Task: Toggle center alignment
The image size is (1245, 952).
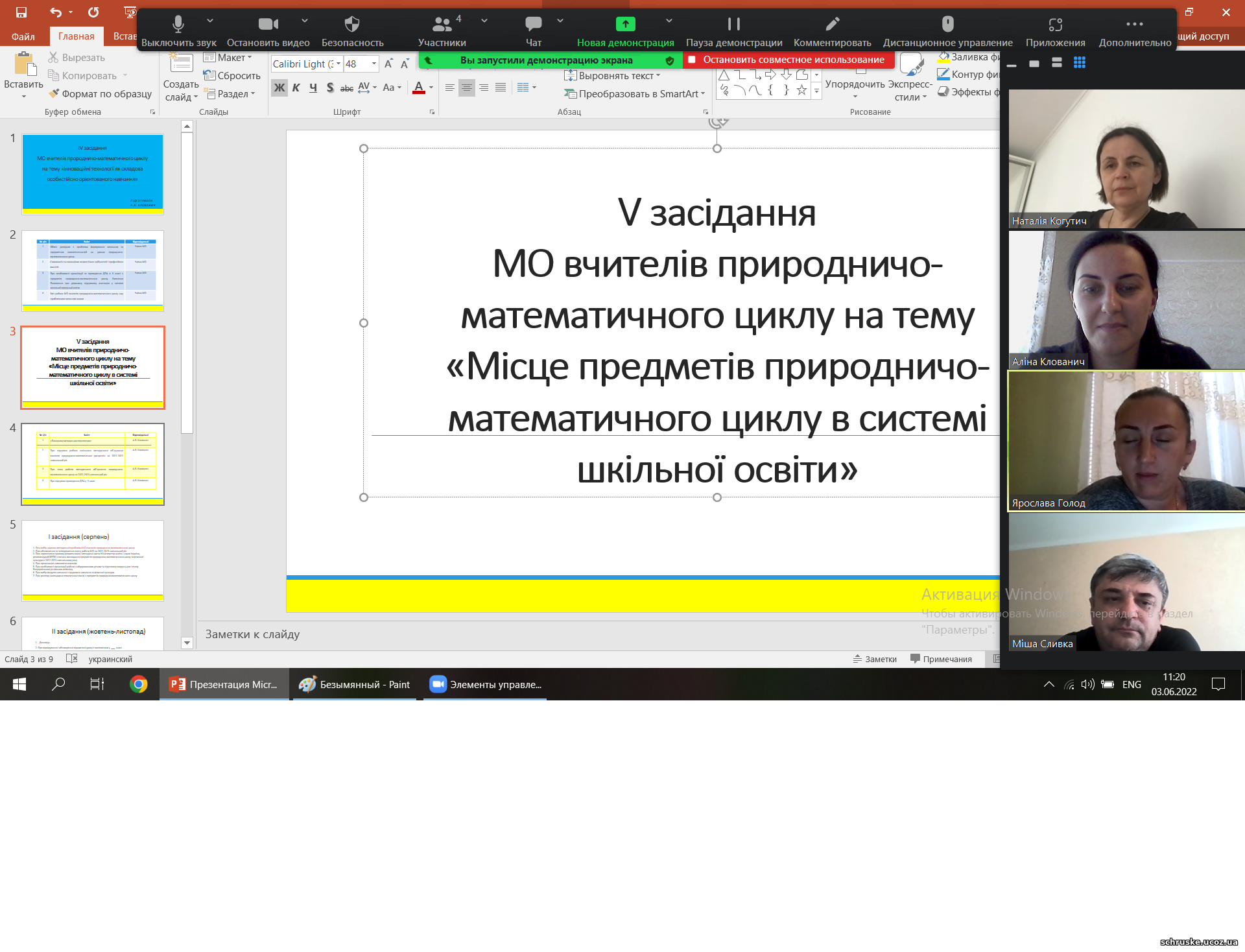Action: point(467,88)
